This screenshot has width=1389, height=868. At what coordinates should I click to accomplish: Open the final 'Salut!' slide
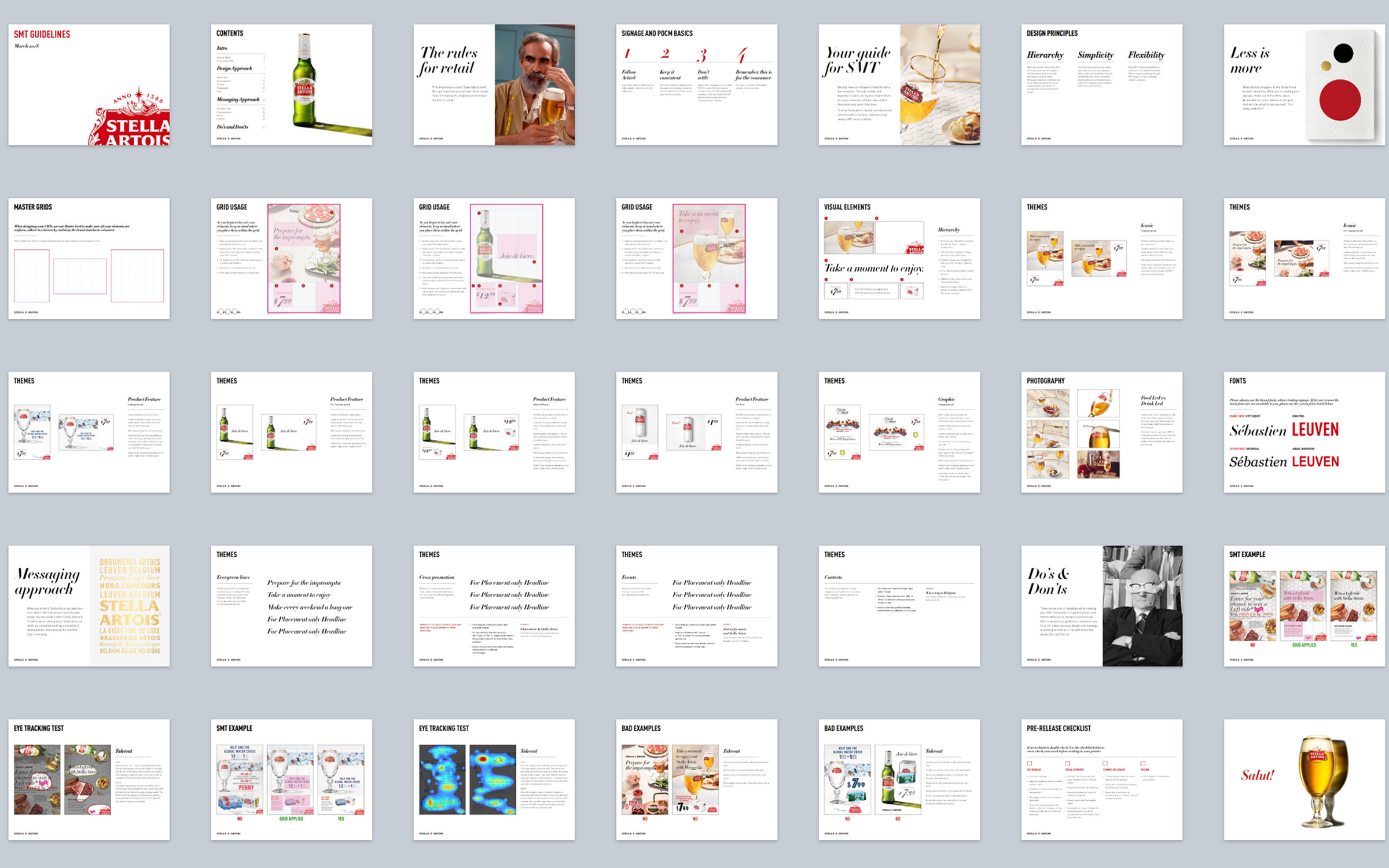click(x=1305, y=779)
